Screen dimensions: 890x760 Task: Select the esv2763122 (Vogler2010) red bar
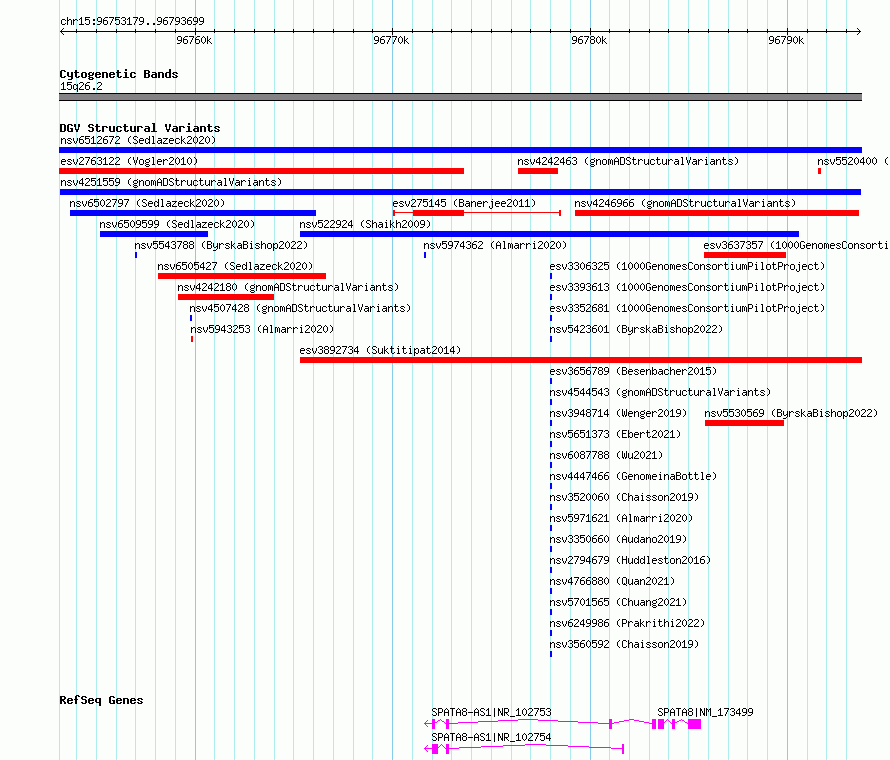point(262,171)
